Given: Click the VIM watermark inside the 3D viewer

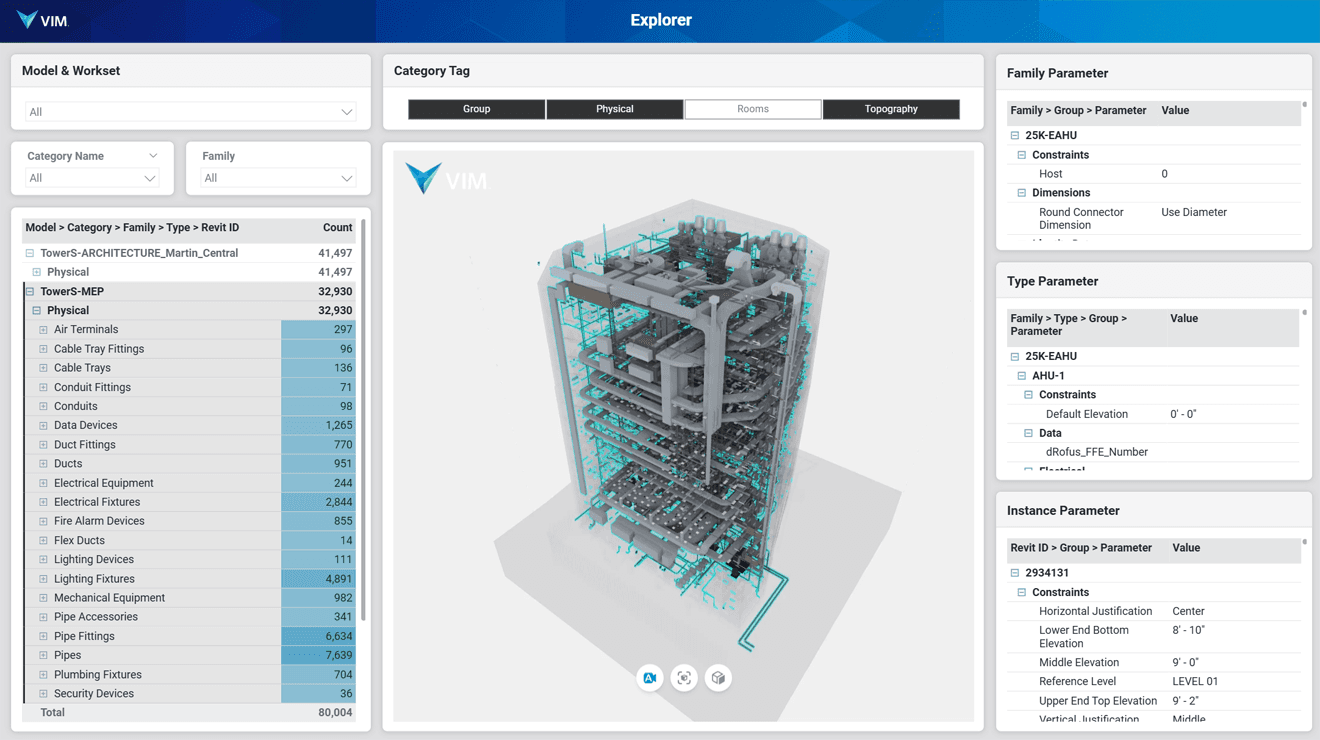Looking at the screenshot, I should 446,179.
